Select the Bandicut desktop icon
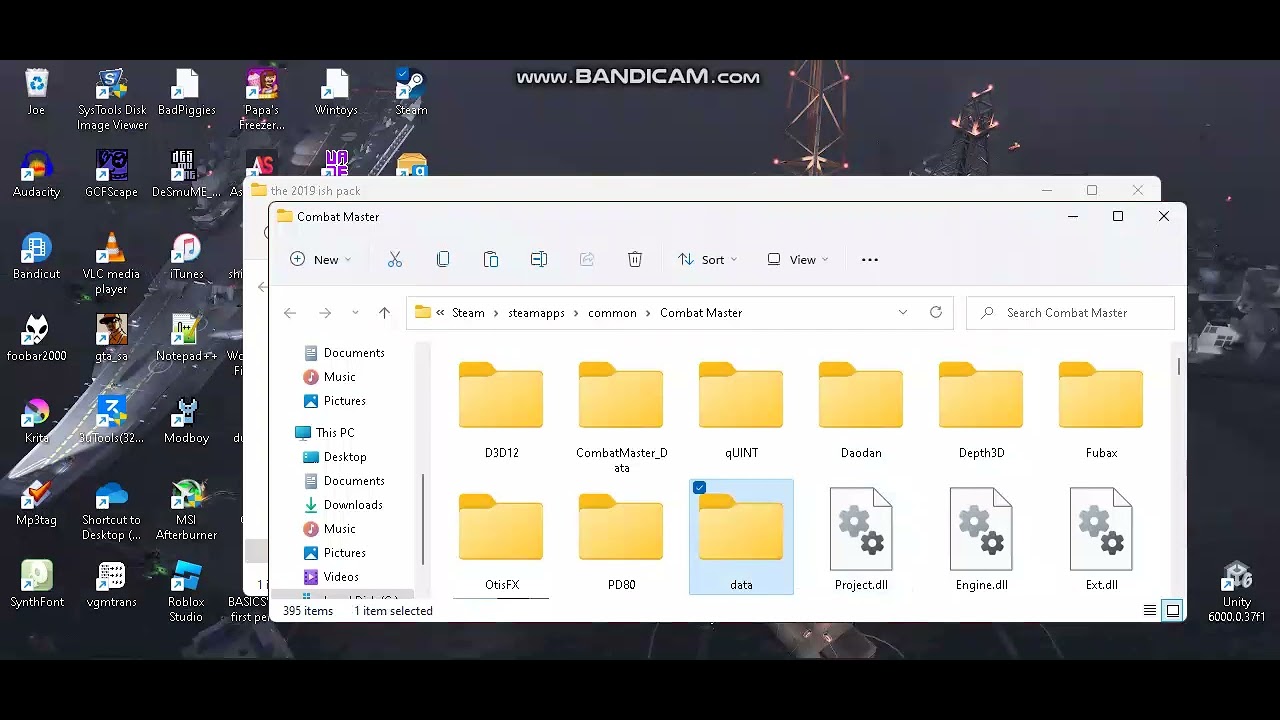 point(36,256)
